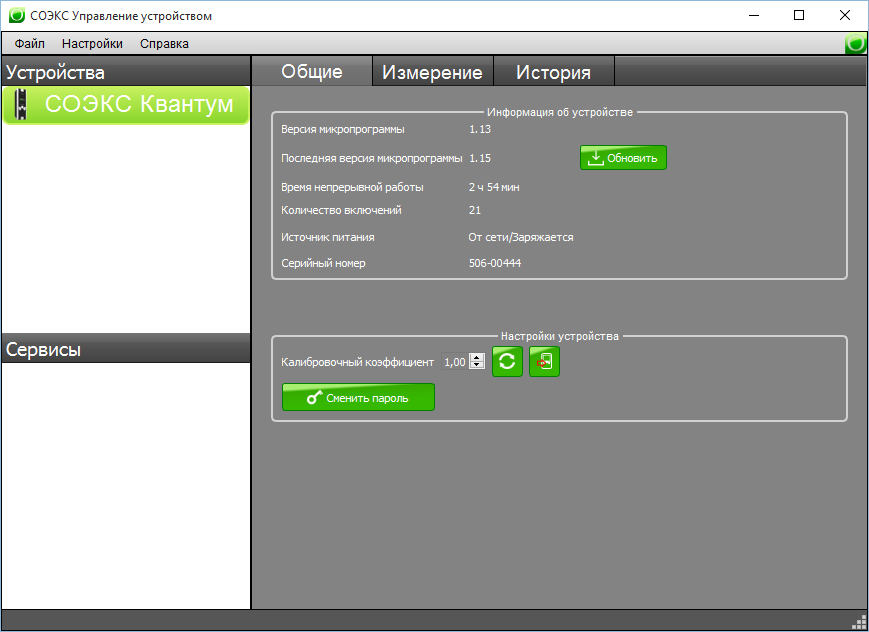The height and width of the screenshot is (632, 869).
Task: Switch to the История tab
Action: 554,72
